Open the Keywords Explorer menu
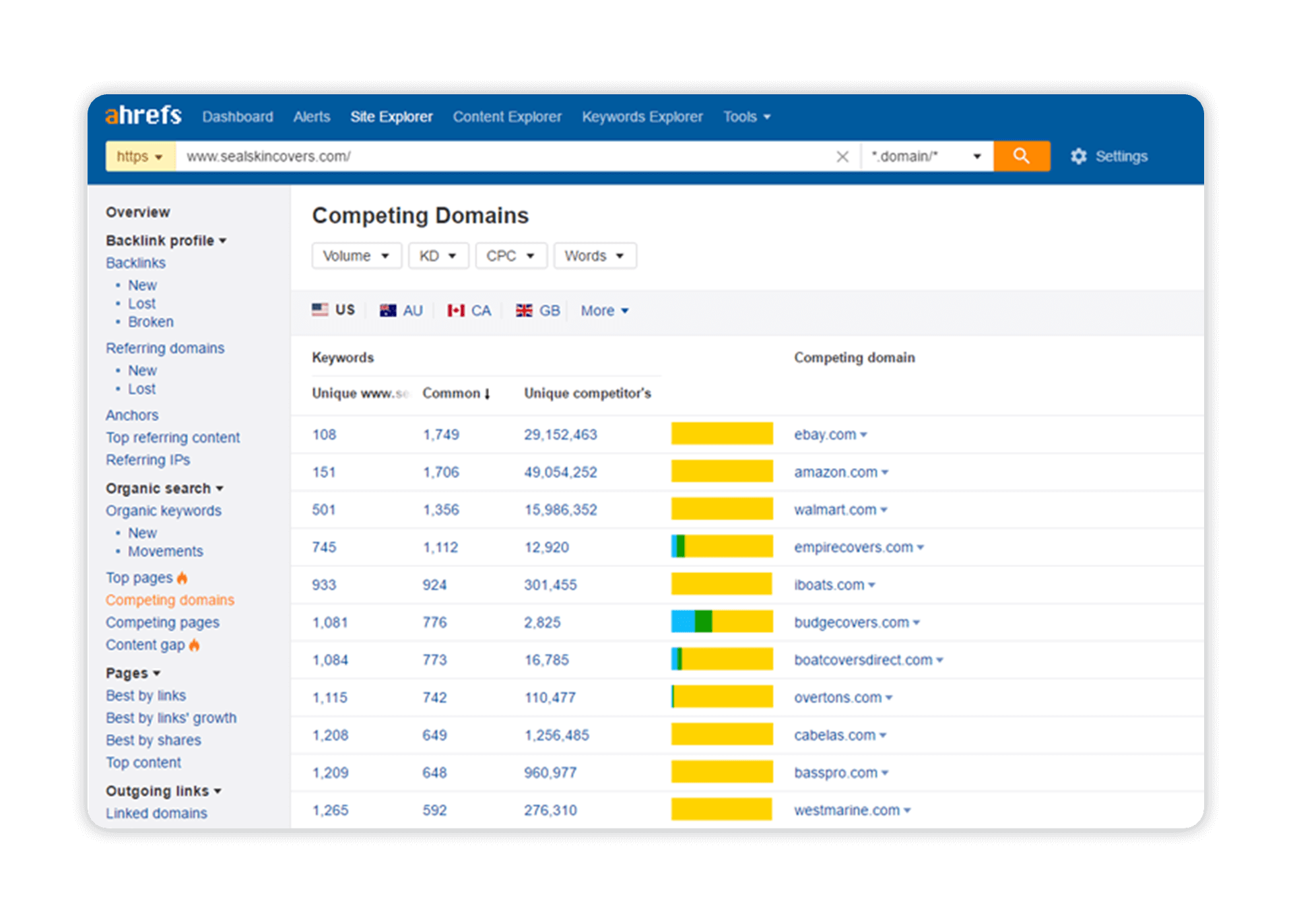The width and height of the screenshot is (1293, 924). pyautogui.click(x=642, y=116)
